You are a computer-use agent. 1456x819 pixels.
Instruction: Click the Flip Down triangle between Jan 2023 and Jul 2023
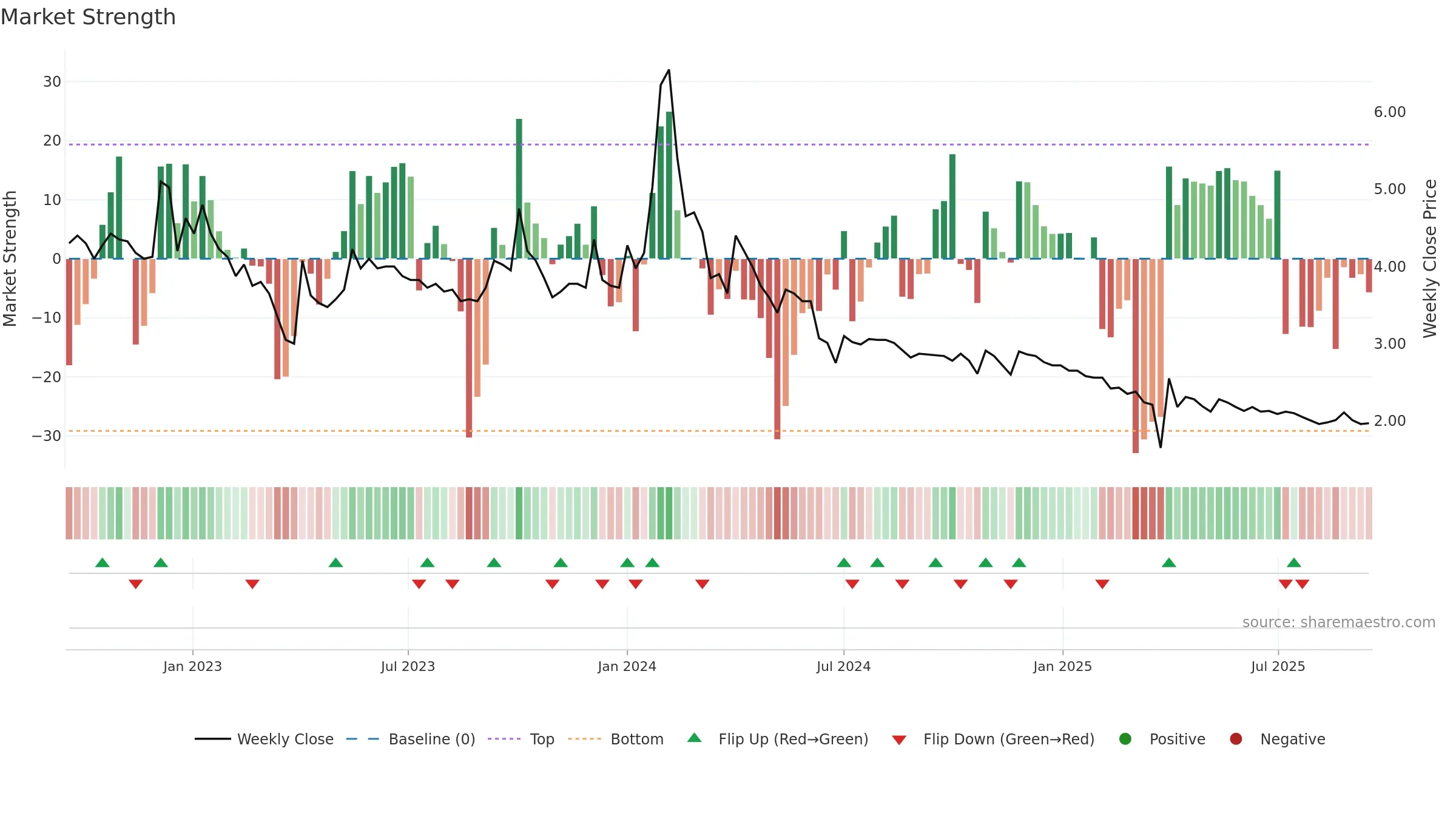[252, 584]
